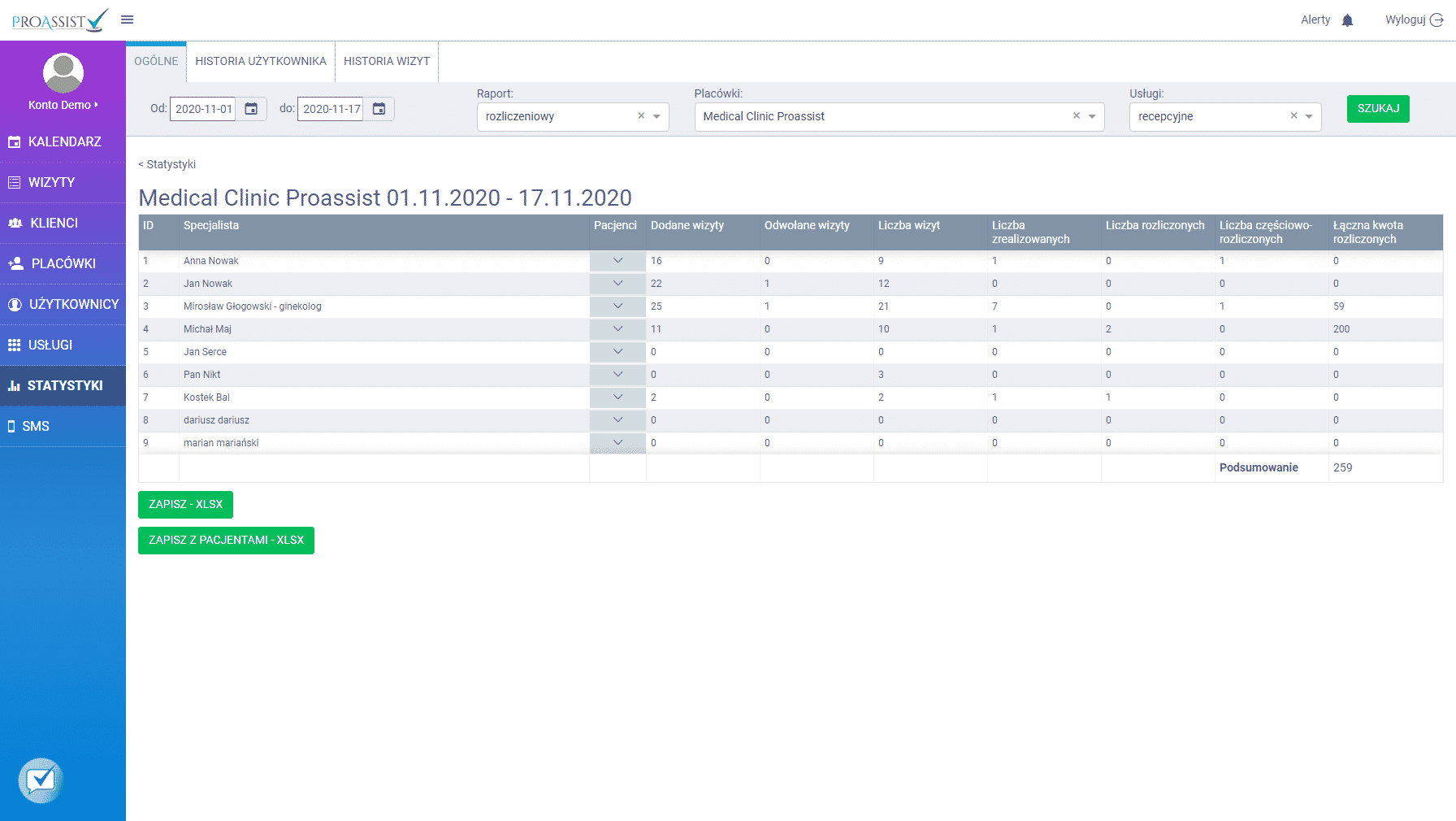Clear the Medical Clinic Proassist selection
Viewport: 1456px width, 821px height.
[x=1077, y=116]
